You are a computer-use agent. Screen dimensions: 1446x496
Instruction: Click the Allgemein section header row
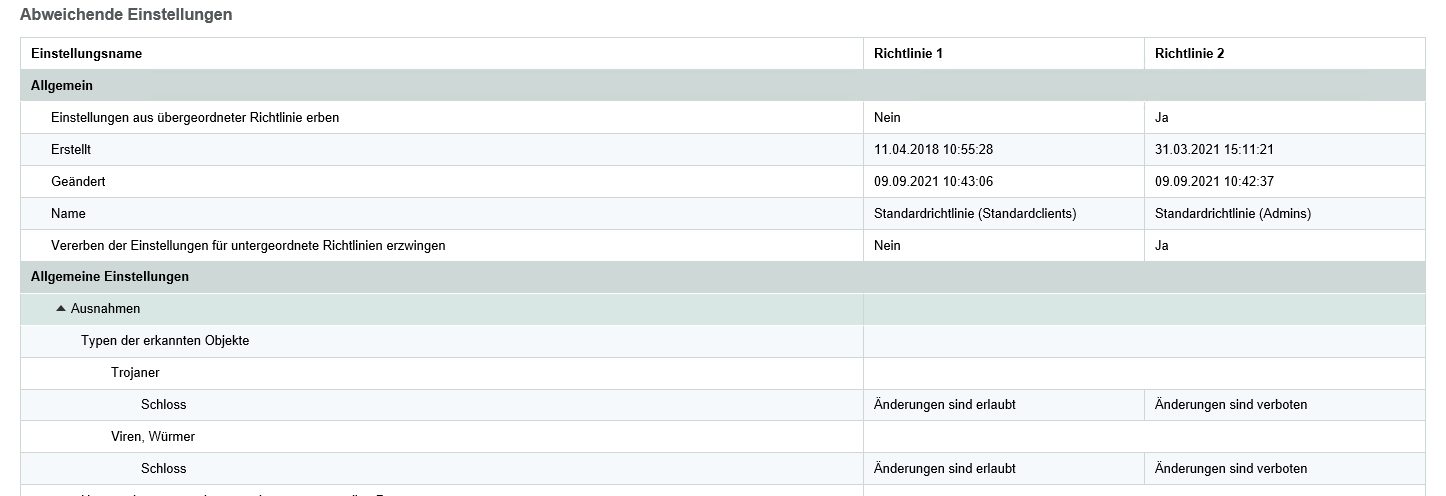pyautogui.click(x=62, y=86)
